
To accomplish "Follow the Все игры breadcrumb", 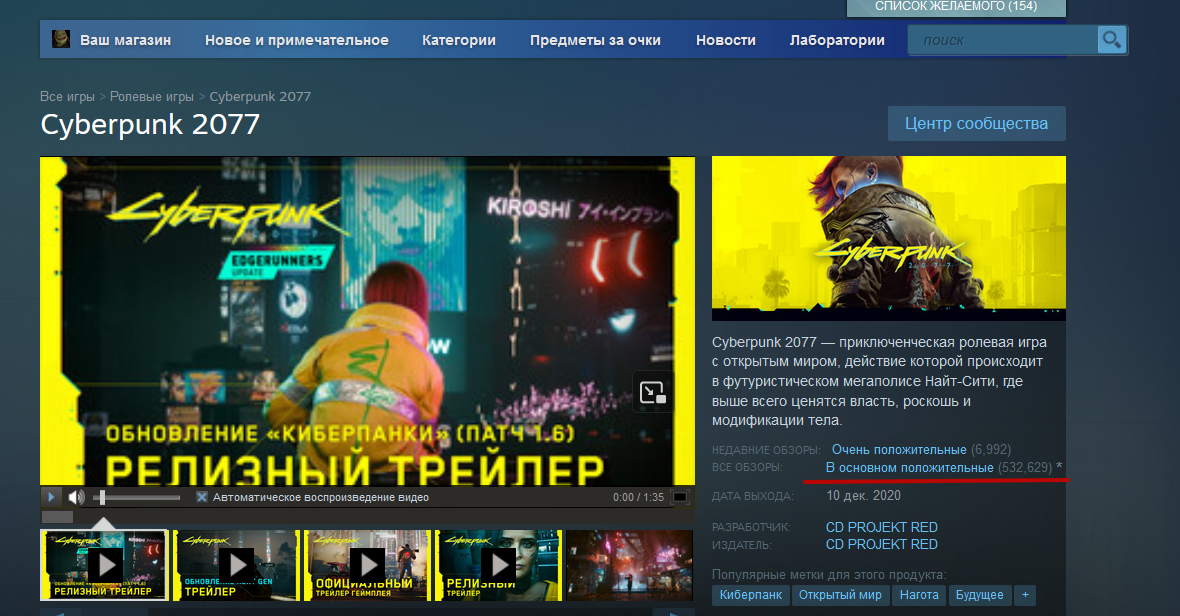I will [68, 96].
